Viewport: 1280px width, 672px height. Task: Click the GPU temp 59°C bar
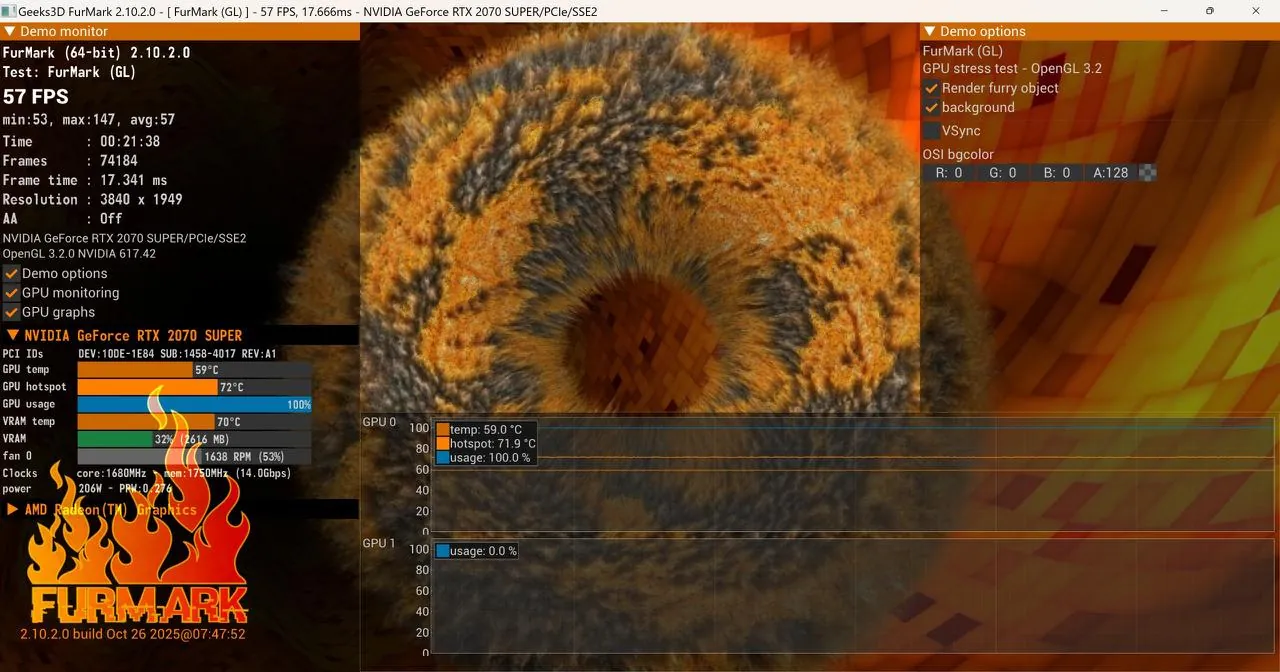pos(194,370)
